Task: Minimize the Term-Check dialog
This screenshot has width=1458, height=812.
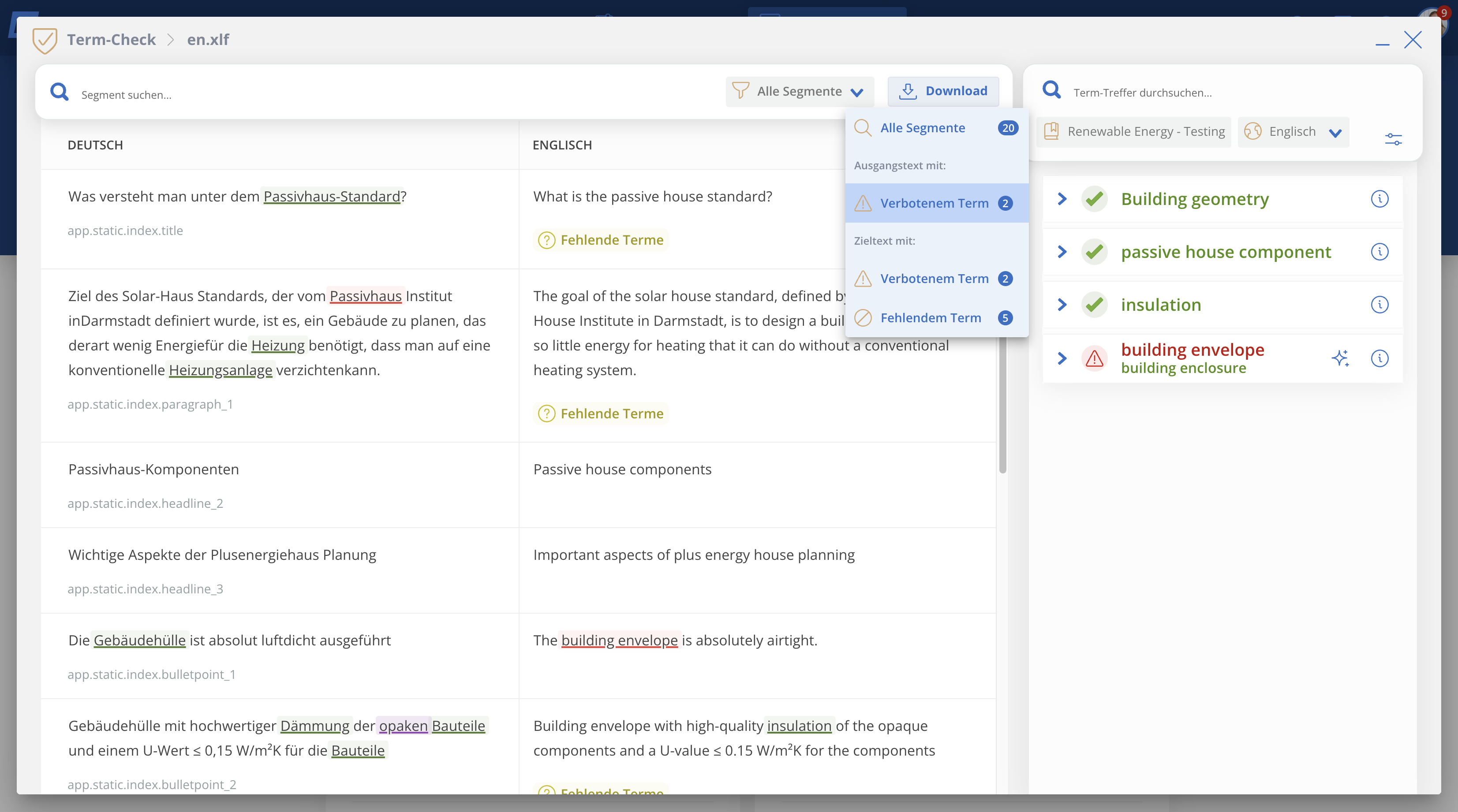Action: [1383, 44]
